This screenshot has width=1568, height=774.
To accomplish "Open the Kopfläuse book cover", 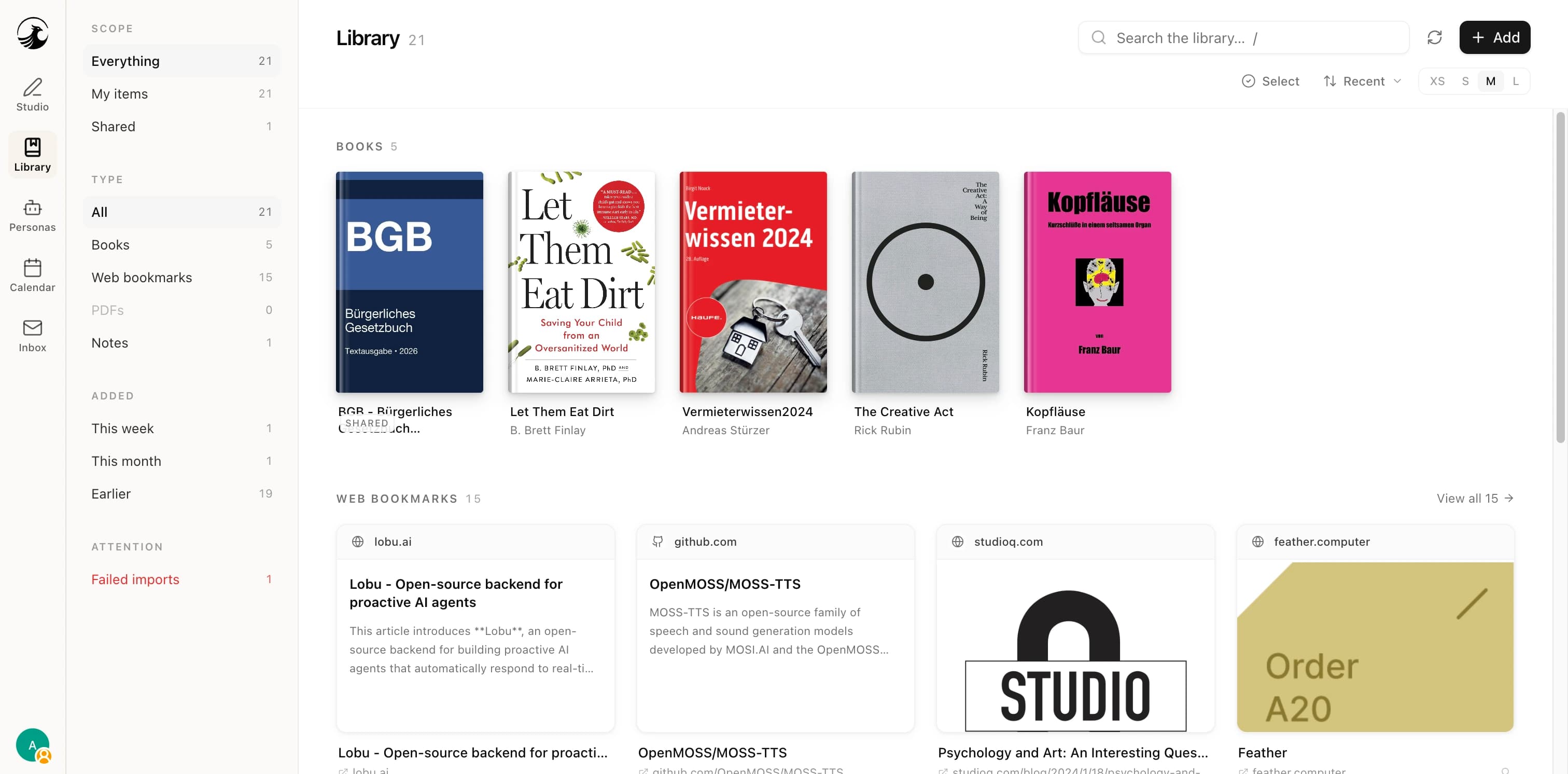I will [1098, 282].
